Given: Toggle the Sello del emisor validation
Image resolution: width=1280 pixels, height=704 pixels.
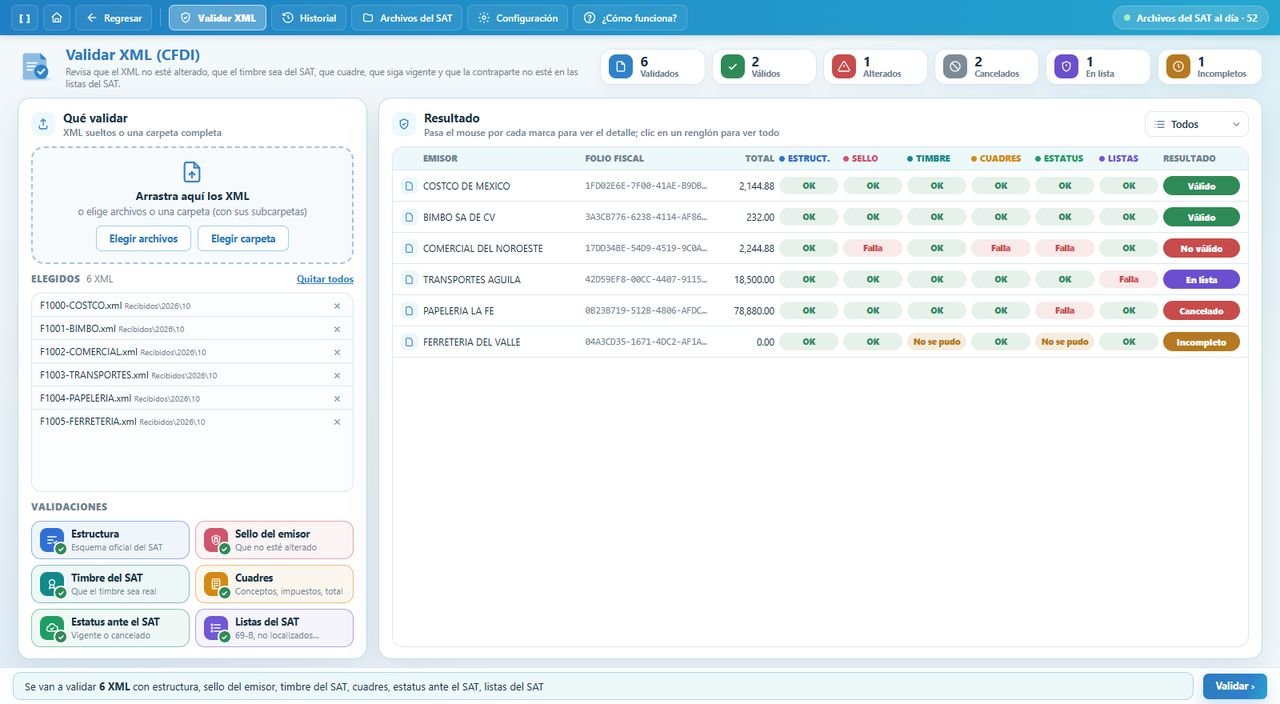Looking at the screenshot, I should (x=274, y=540).
